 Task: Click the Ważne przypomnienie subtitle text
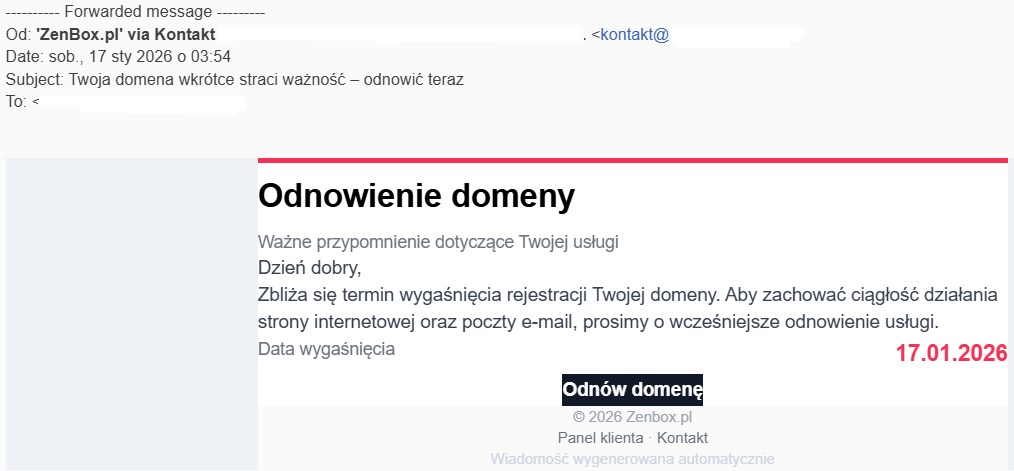coord(438,242)
